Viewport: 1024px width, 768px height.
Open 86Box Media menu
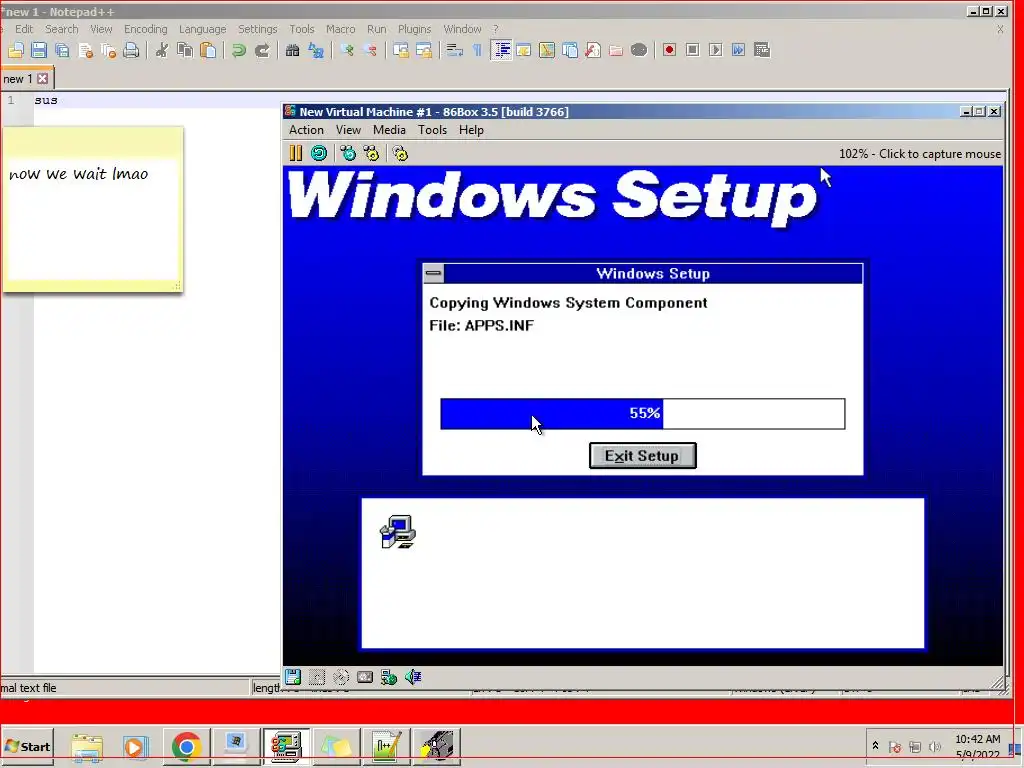point(389,130)
